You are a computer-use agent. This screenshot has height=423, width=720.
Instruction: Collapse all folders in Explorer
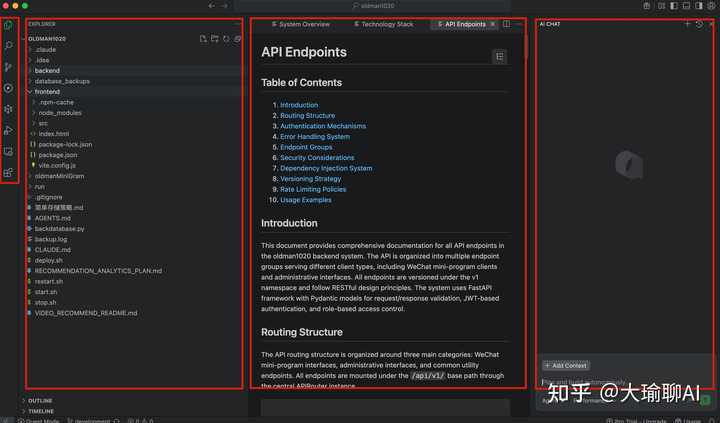point(237,39)
